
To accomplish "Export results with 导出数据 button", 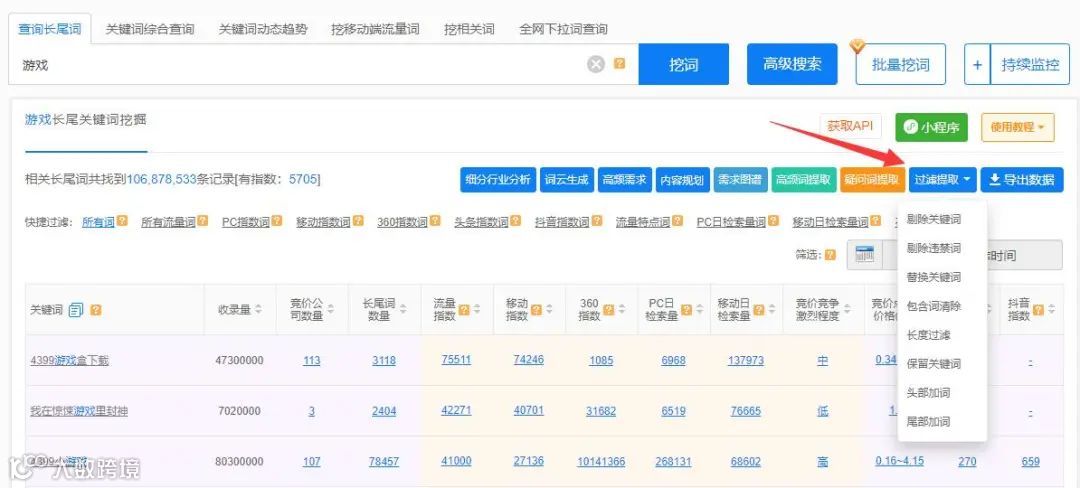I will pos(1022,180).
